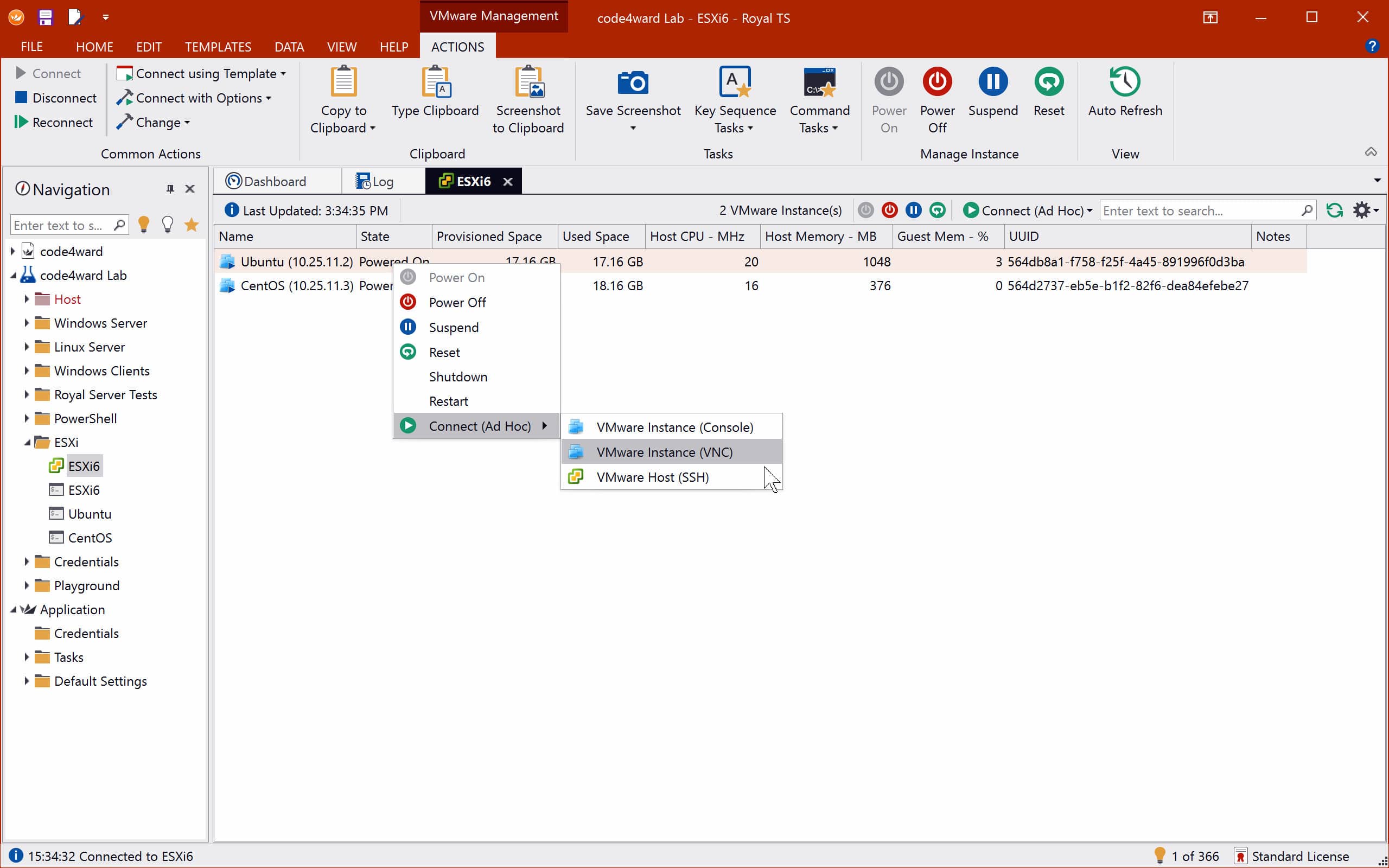Collapse the ribbon with the chevron
Screen dimensions: 1389x868
coord(1371,151)
